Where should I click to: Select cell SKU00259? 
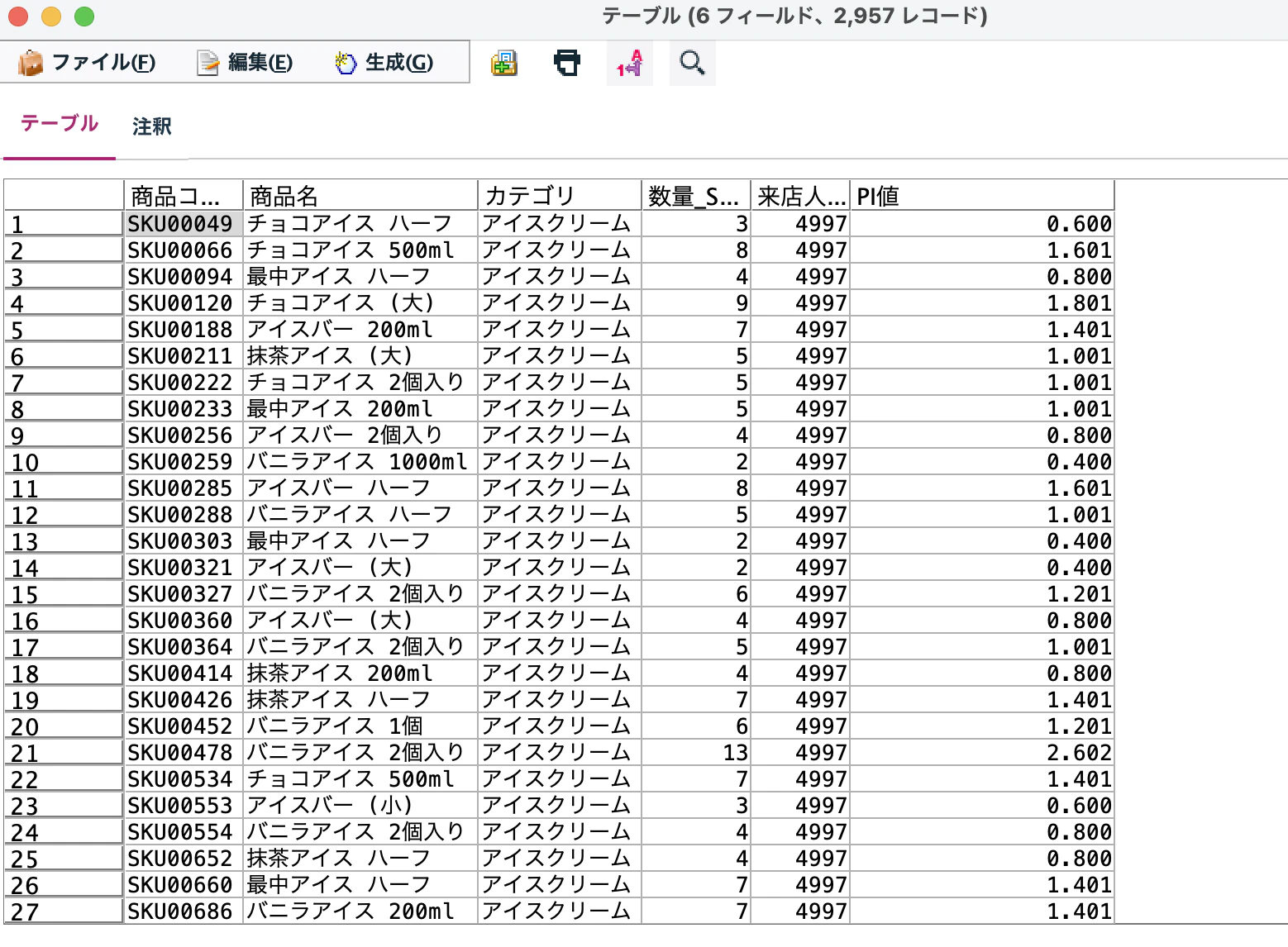coord(184,462)
